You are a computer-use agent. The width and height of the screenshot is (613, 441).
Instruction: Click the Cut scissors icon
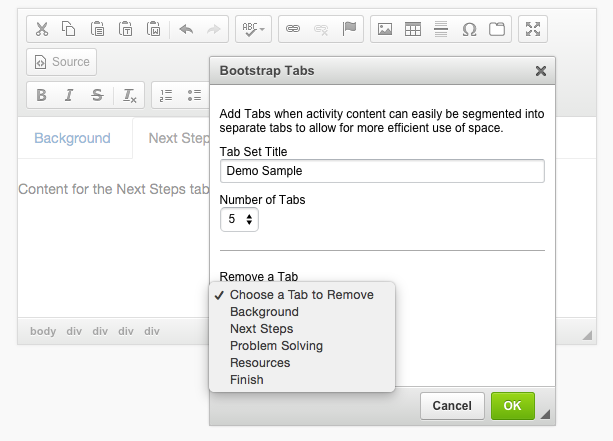click(42, 29)
